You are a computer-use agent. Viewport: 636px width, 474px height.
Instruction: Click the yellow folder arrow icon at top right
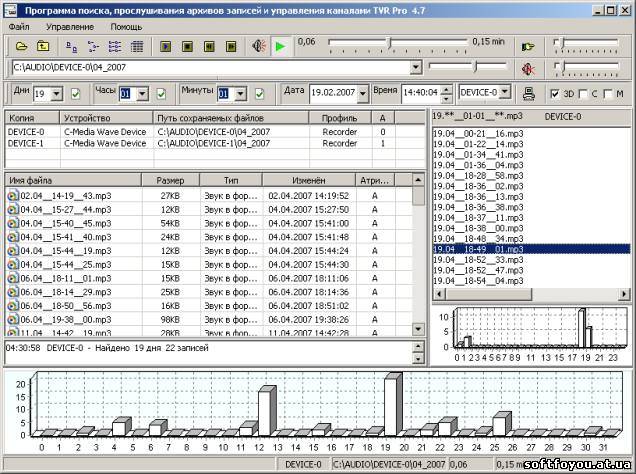529,46
